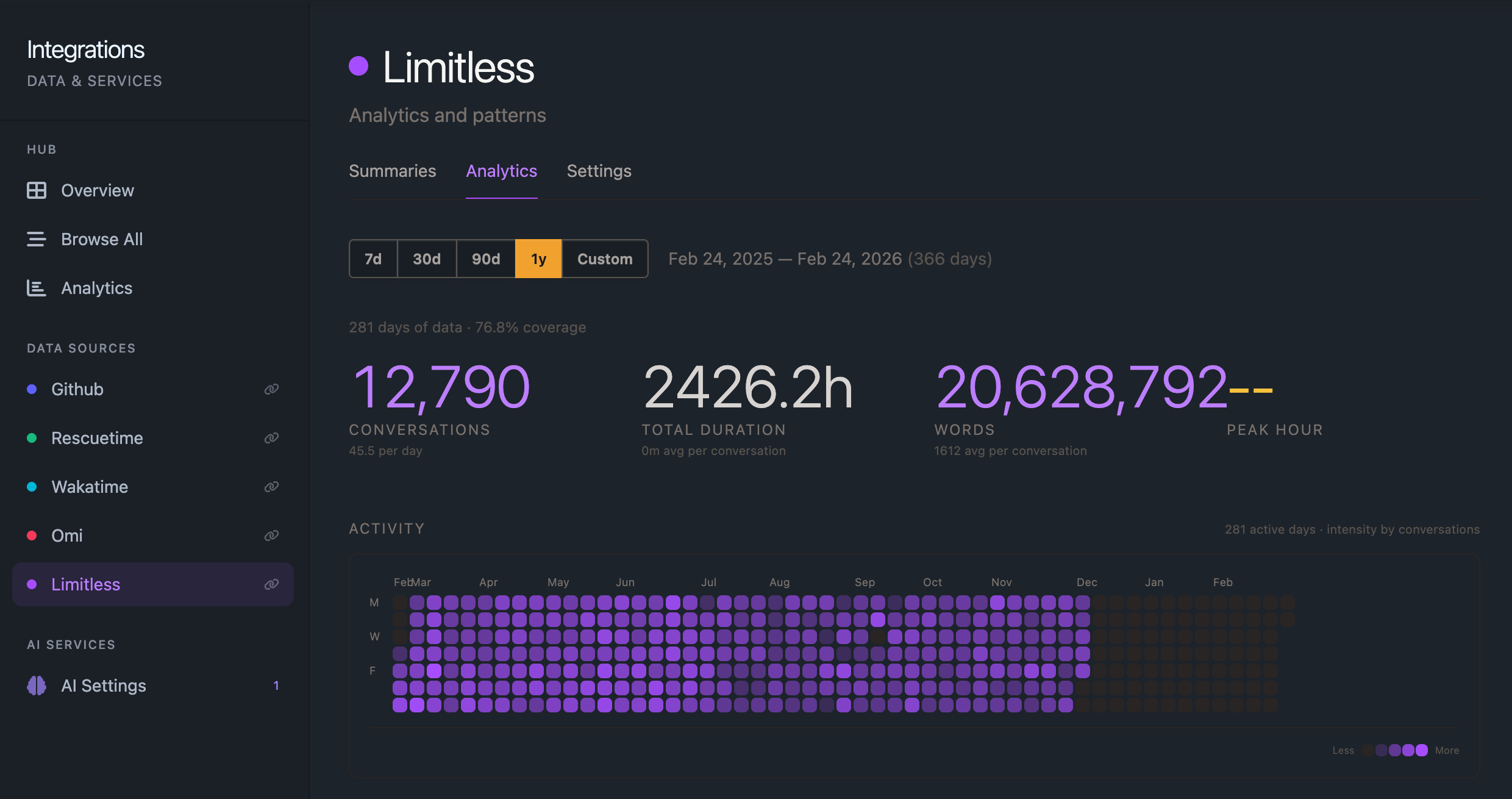Switch the range to 90d
This screenshot has height=799, width=1512.
(485, 259)
